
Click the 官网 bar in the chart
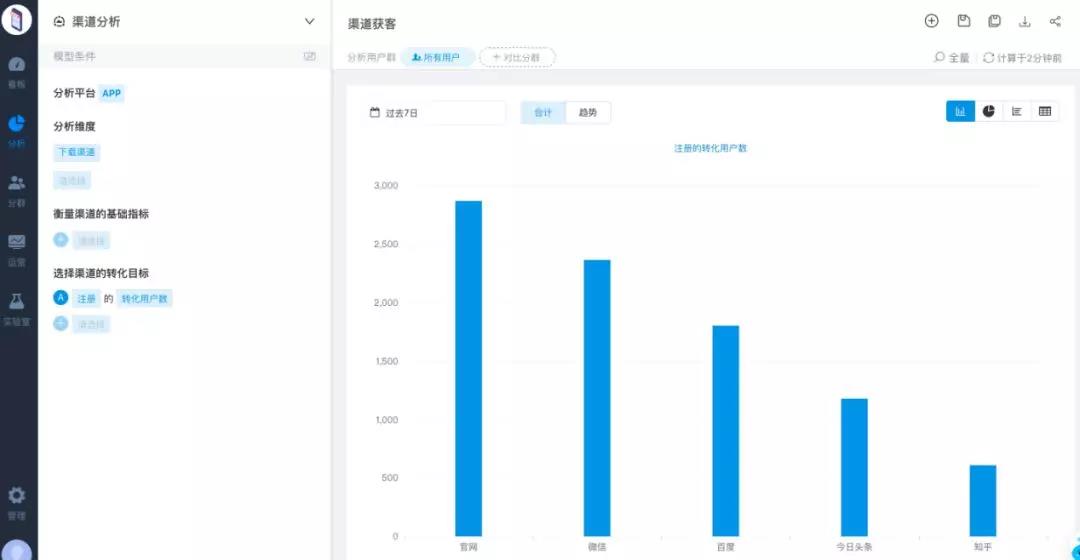(468, 369)
